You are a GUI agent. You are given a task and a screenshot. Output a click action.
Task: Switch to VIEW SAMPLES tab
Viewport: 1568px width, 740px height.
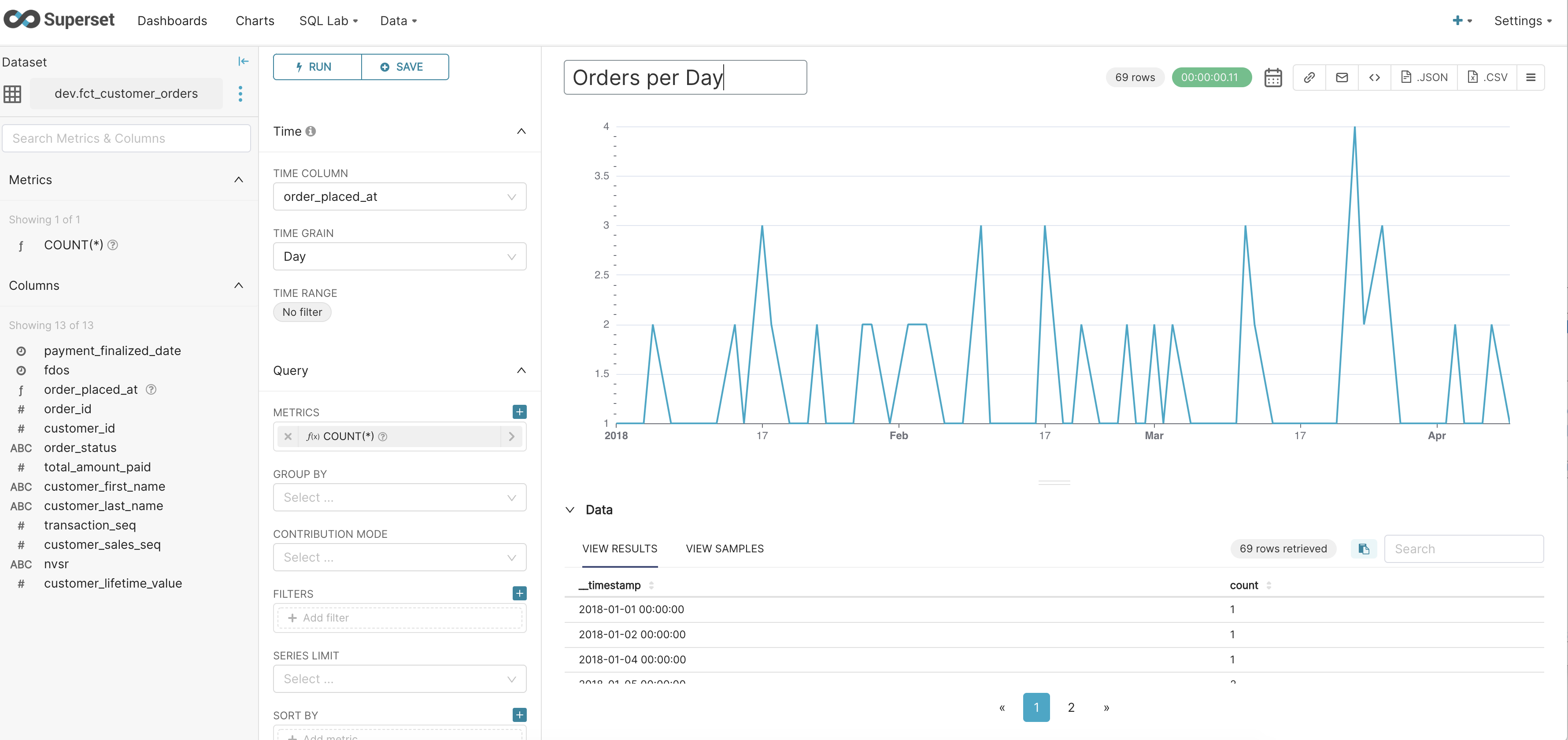pyautogui.click(x=724, y=548)
